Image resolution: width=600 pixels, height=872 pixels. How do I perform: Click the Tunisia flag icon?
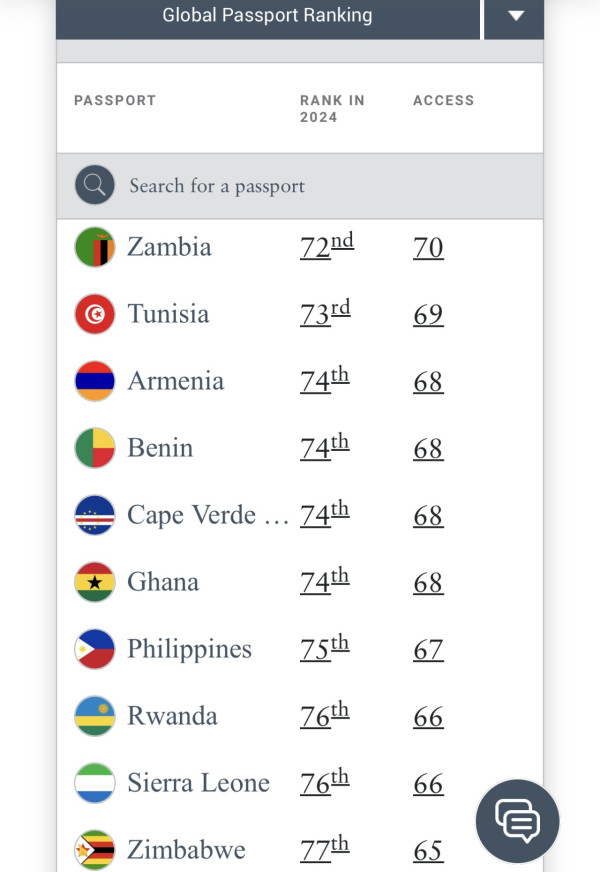click(x=95, y=314)
